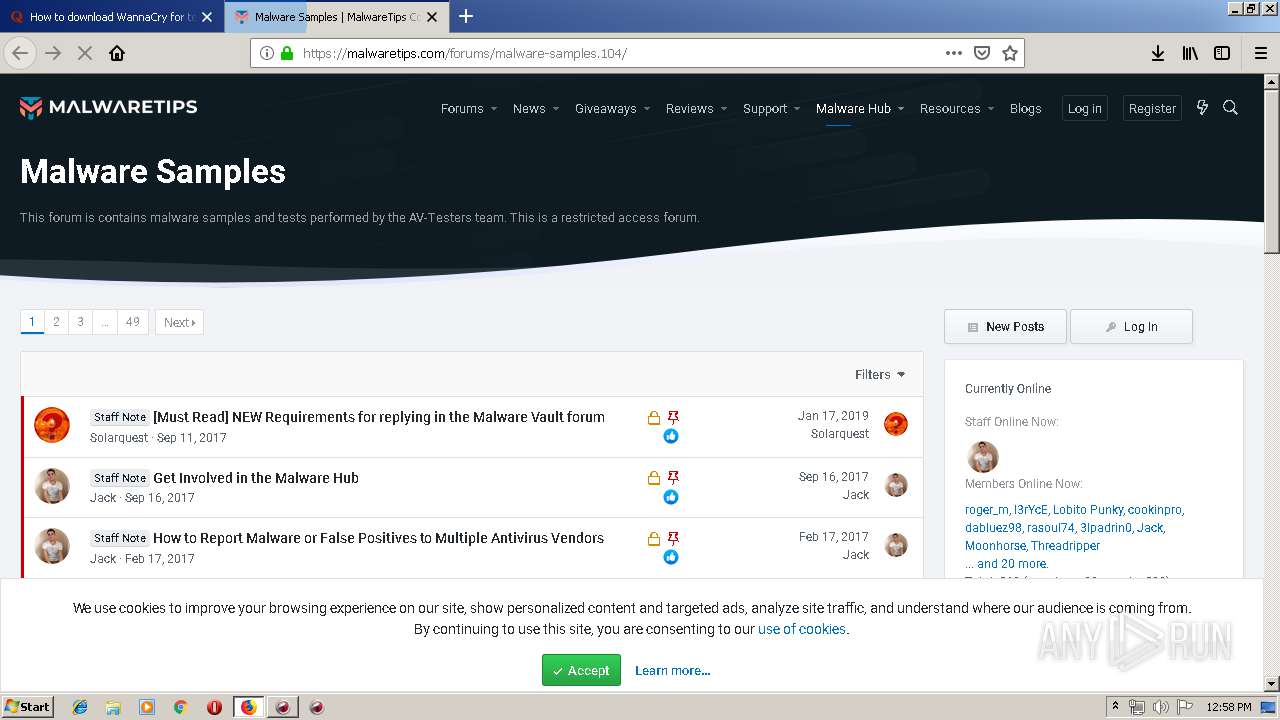1280x720 pixels.
Task: Open page actions three-dots menu in address bar
Action: [x=954, y=53]
